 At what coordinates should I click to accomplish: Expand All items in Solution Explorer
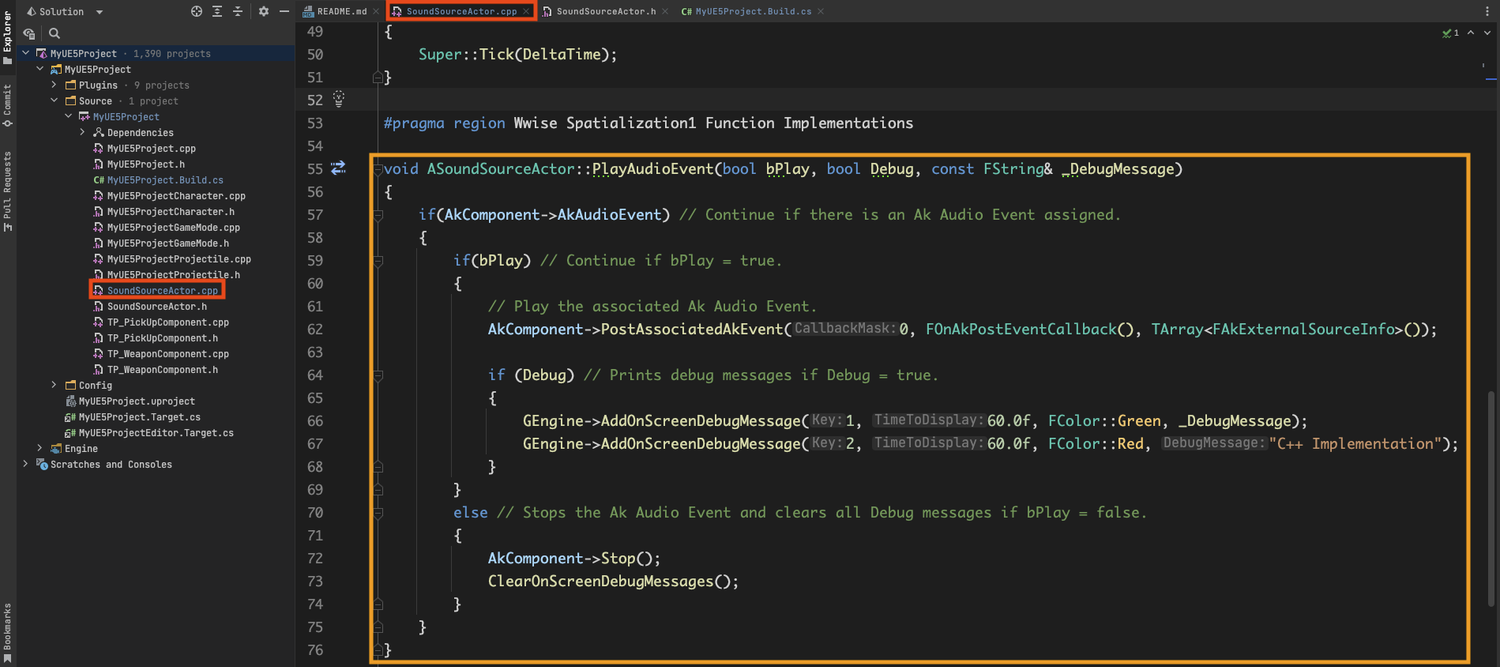click(x=218, y=11)
